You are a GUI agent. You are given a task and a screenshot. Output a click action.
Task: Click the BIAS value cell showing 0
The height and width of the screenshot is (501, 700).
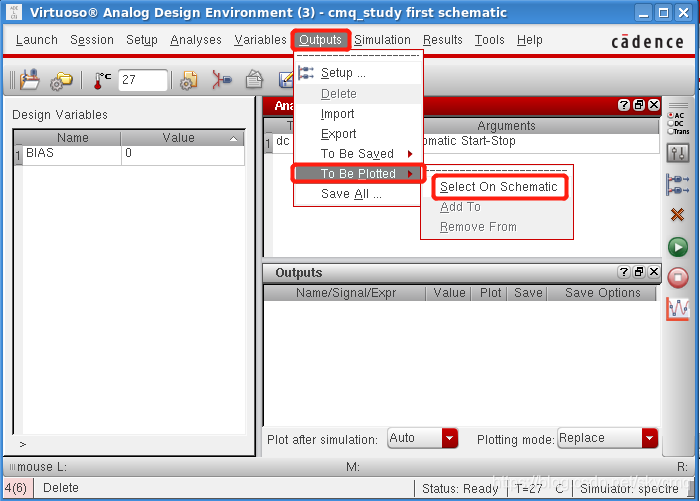pyautogui.click(x=183, y=154)
